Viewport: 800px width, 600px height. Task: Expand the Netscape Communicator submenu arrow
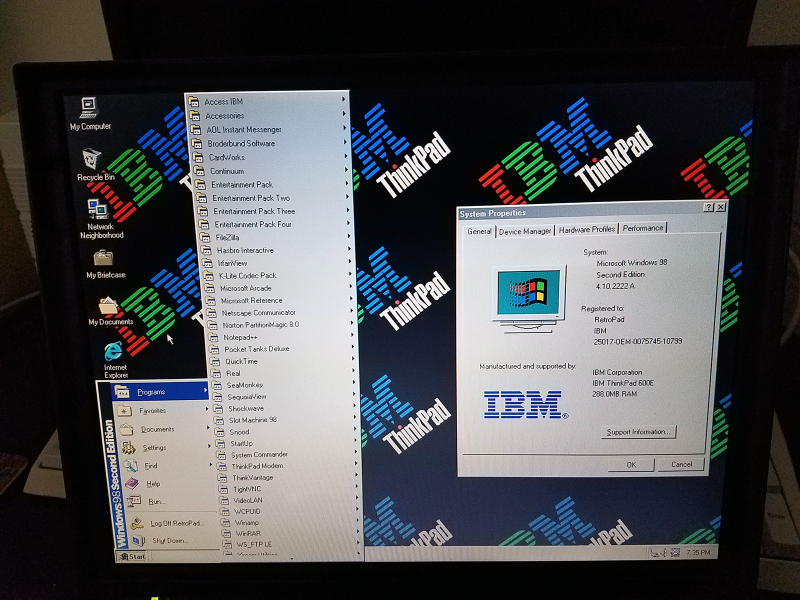click(x=351, y=311)
